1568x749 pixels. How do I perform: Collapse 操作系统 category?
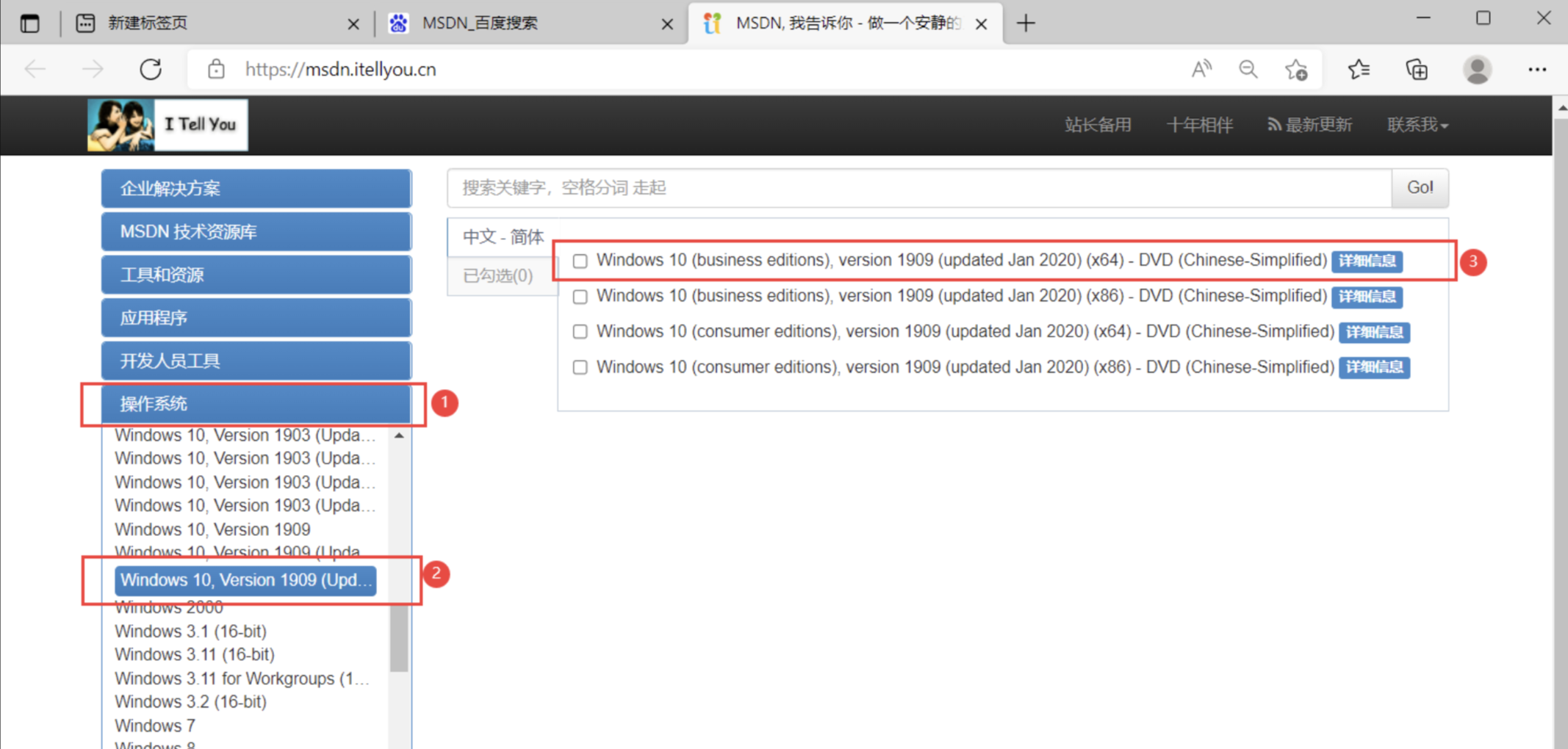[x=256, y=404]
